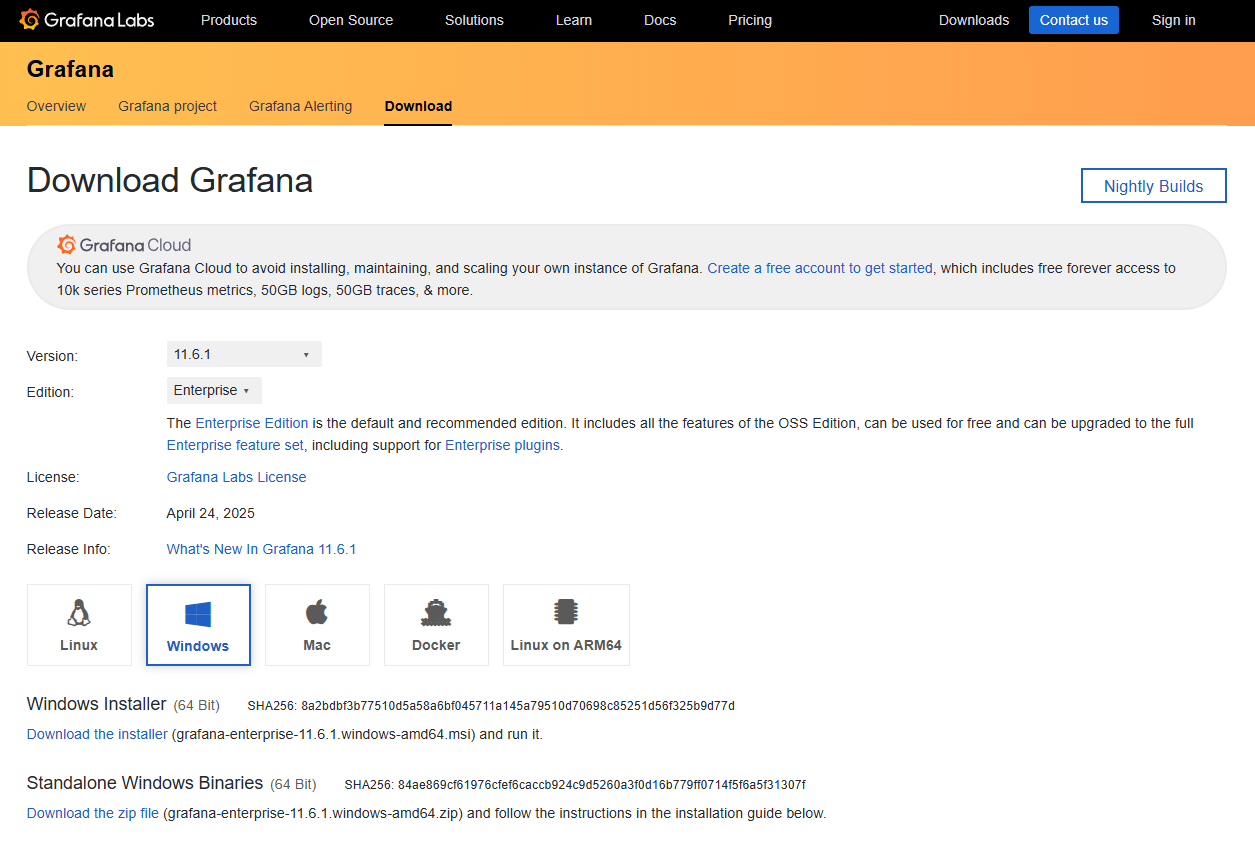Click the Grafana Cloud logo in banner
Screen dimensions: 1255x849
pyautogui.click(x=124, y=245)
